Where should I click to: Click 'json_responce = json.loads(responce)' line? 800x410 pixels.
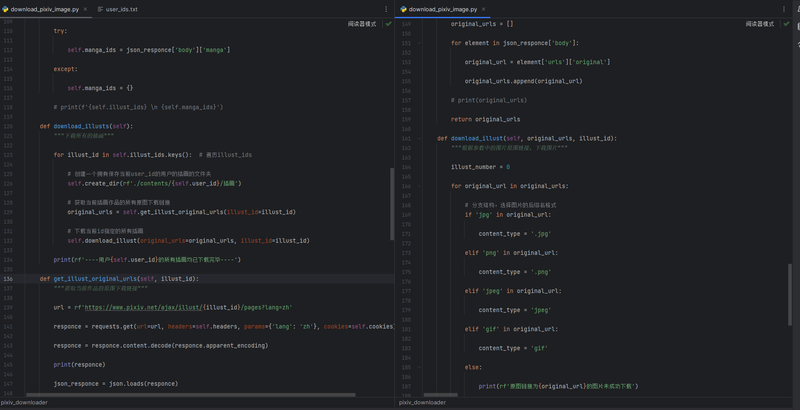116,383
